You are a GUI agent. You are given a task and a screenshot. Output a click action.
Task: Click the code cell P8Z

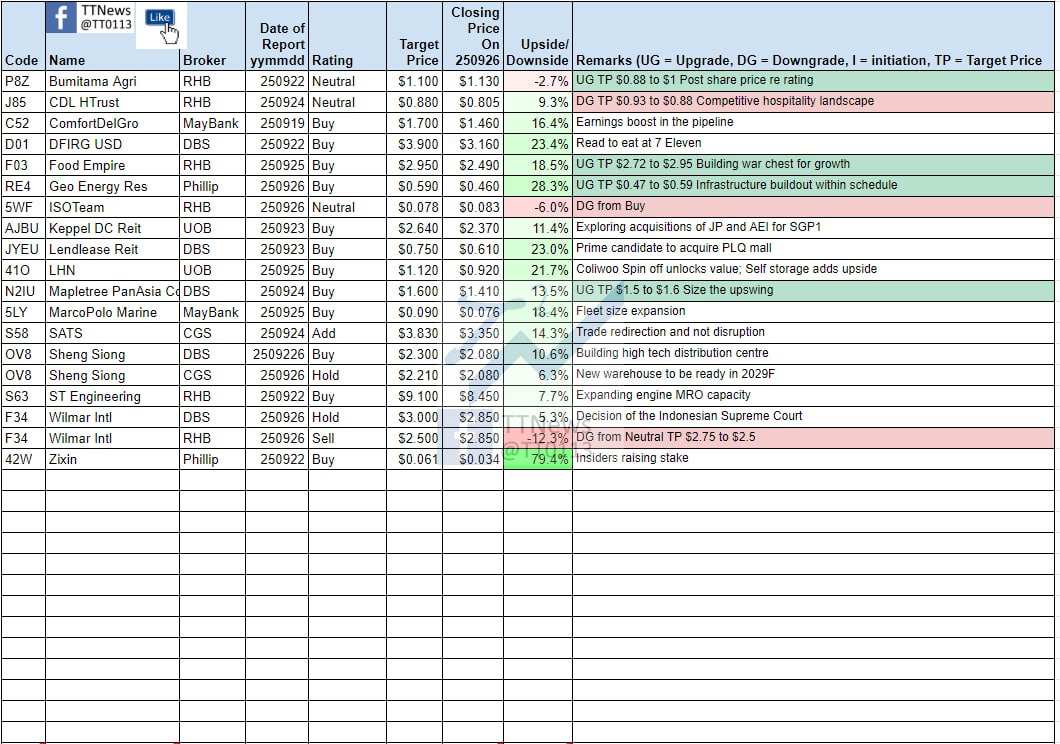coord(23,81)
